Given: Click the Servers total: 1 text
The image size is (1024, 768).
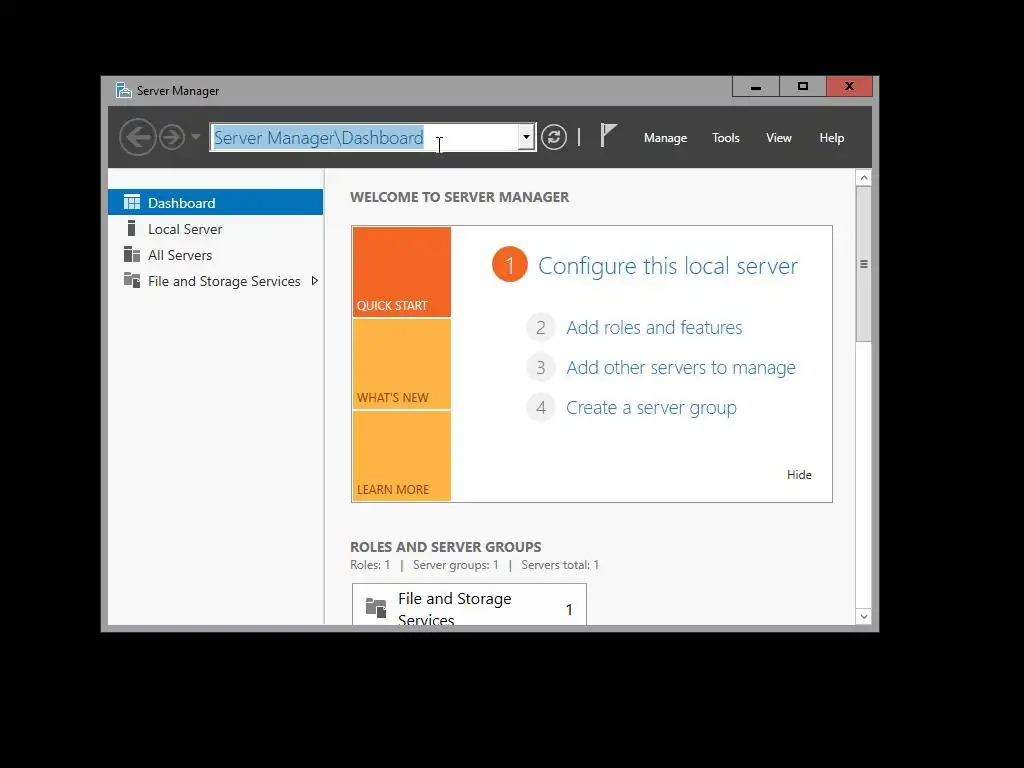Looking at the screenshot, I should click(560, 565).
